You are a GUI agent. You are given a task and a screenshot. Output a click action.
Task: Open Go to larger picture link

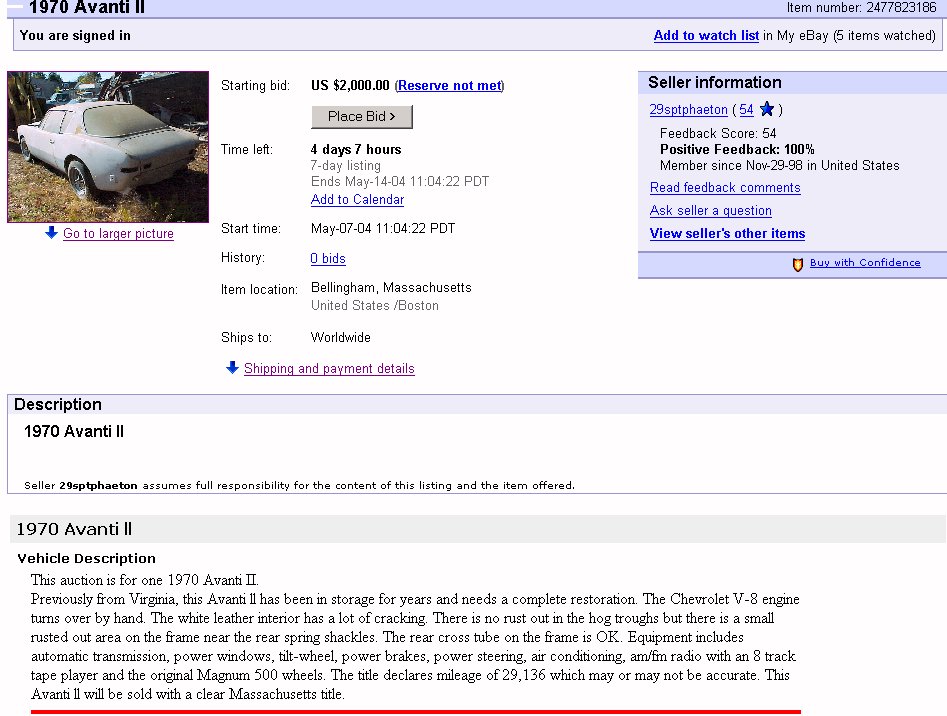click(118, 234)
